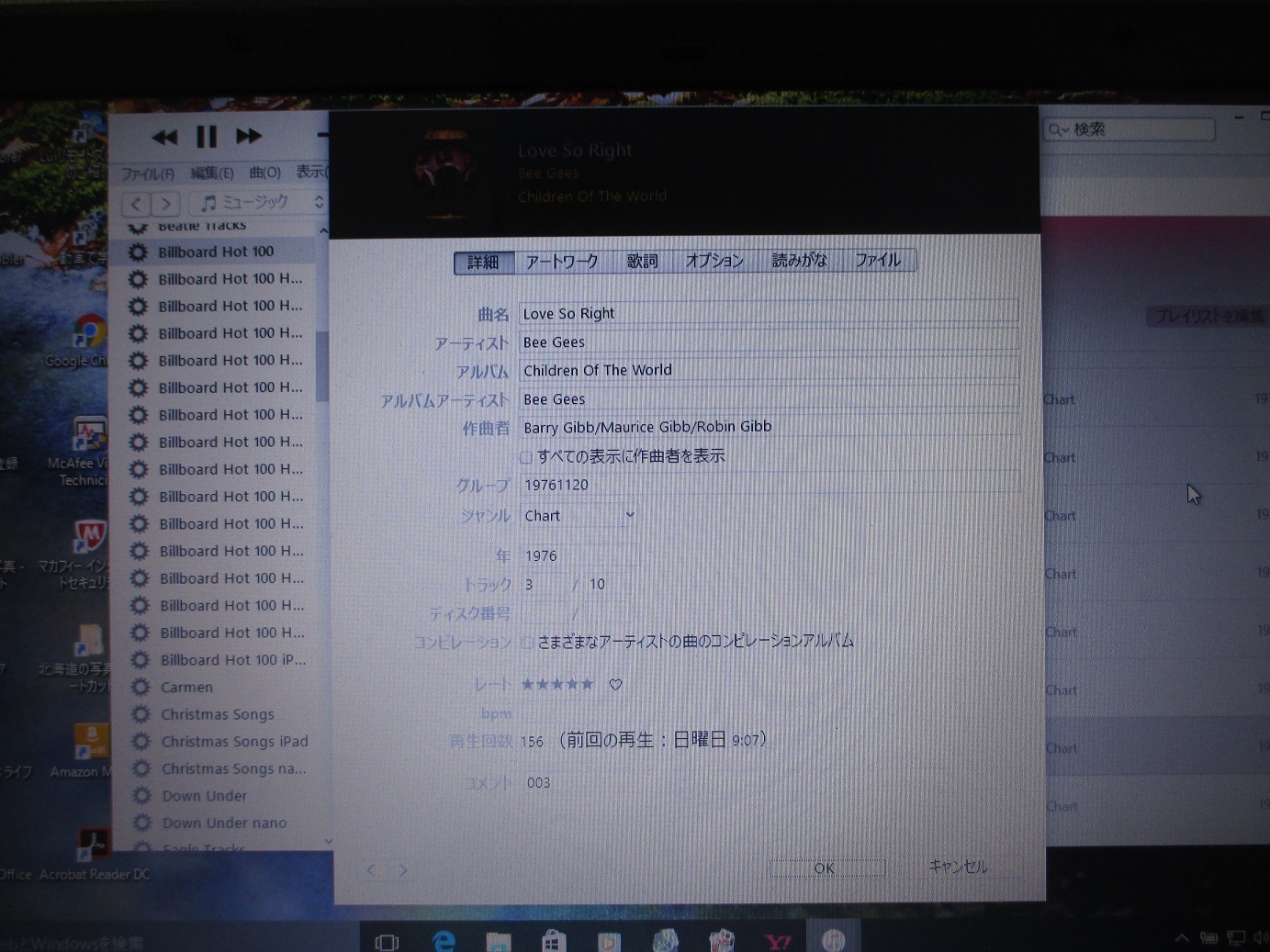Go back with the left navigation arrow

[136, 204]
